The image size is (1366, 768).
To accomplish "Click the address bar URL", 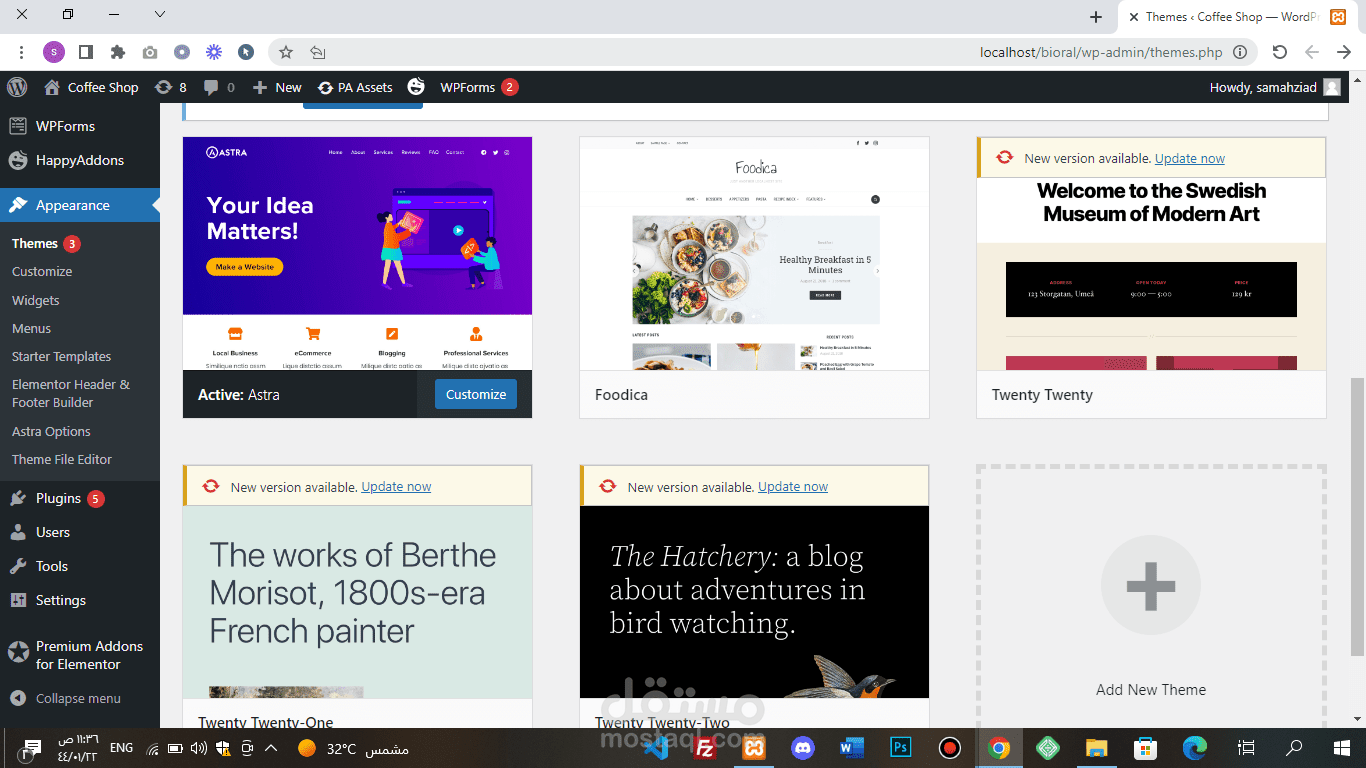I will pos(1101,52).
